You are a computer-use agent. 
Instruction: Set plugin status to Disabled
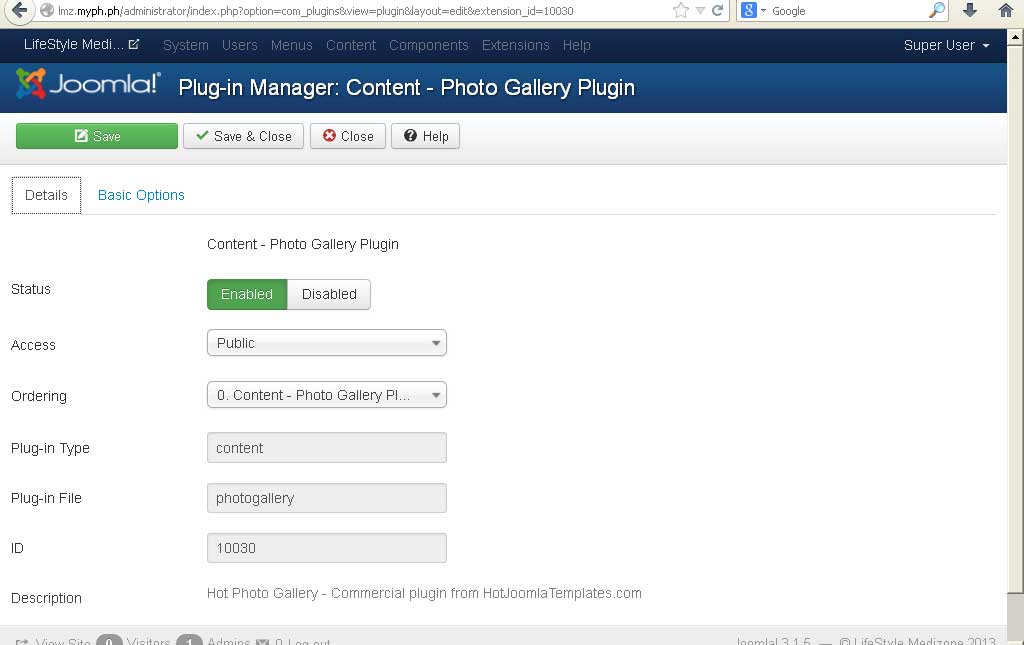329,294
